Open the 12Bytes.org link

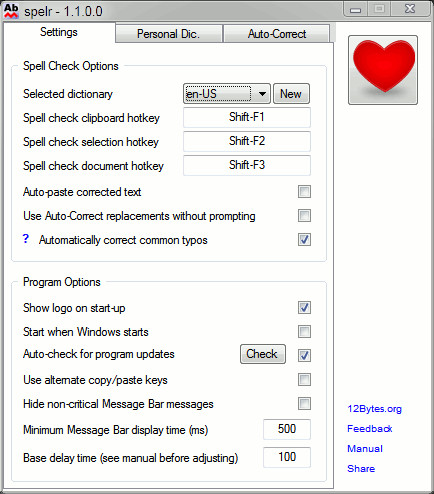pyautogui.click(x=374, y=409)
